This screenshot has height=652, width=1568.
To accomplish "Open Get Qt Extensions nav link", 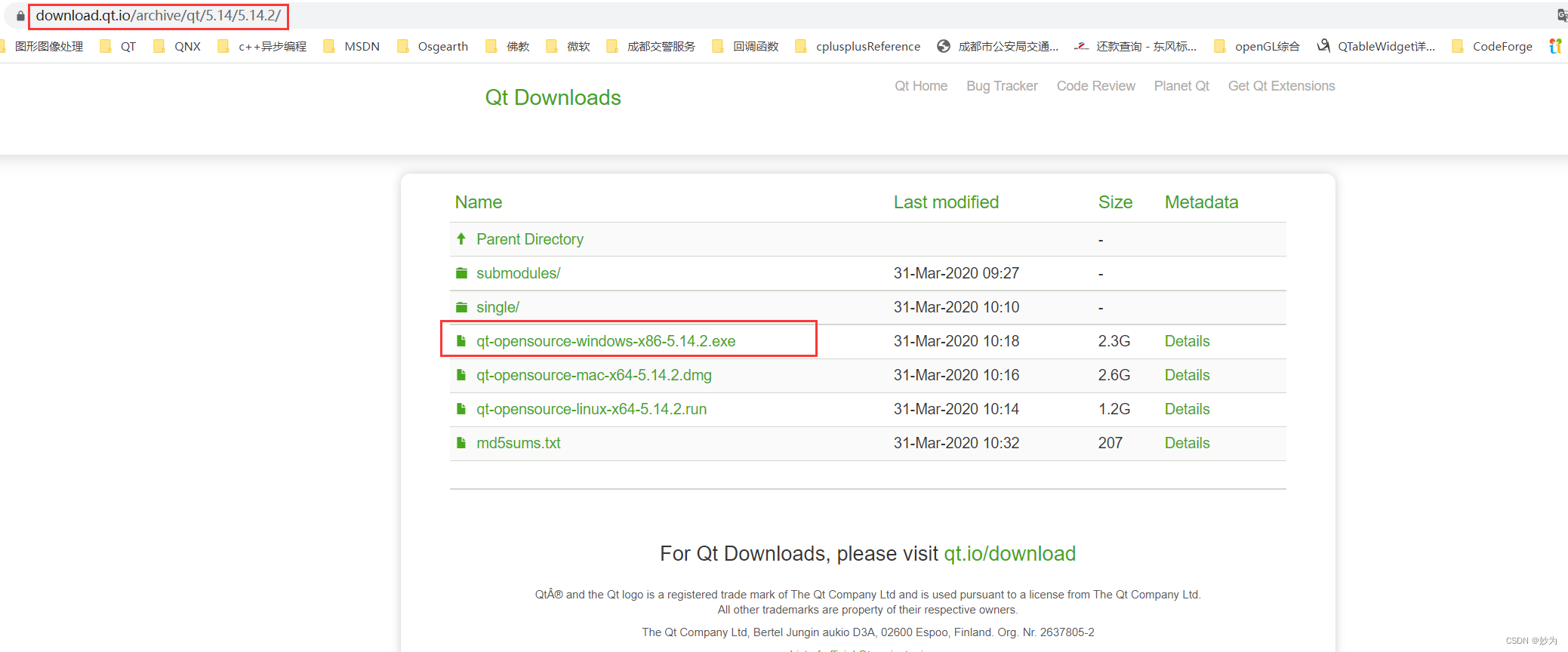I will tap(1281, 86).
